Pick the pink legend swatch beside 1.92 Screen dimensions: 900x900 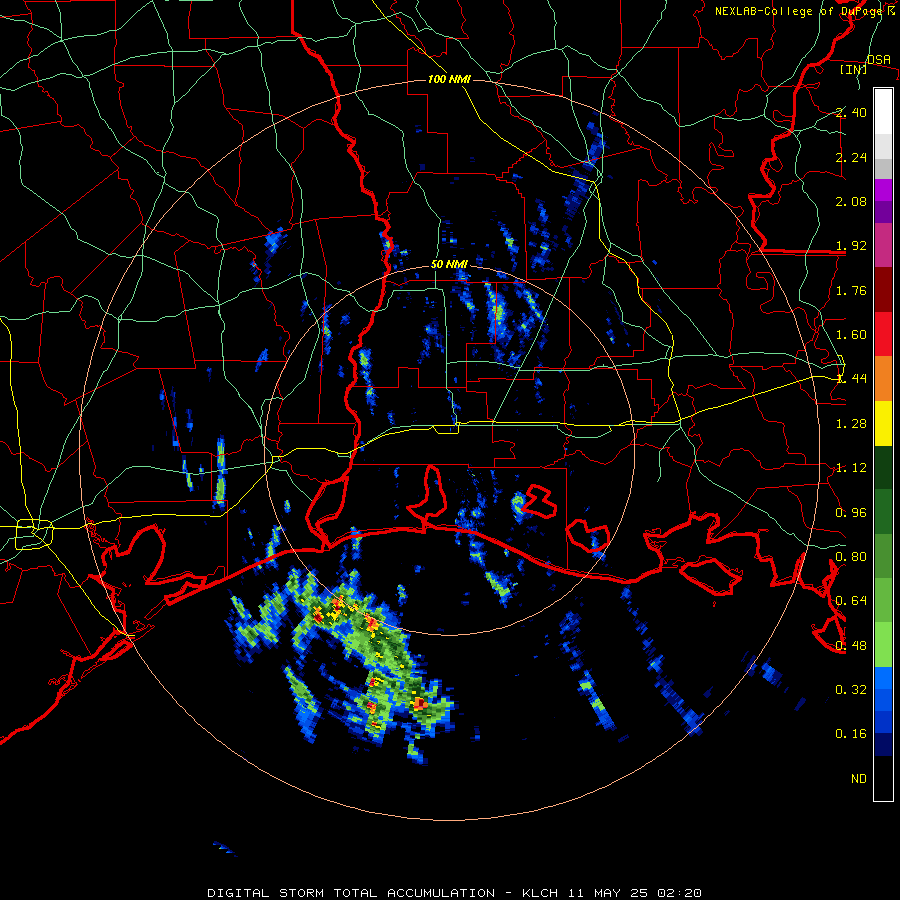coord(883,245)
